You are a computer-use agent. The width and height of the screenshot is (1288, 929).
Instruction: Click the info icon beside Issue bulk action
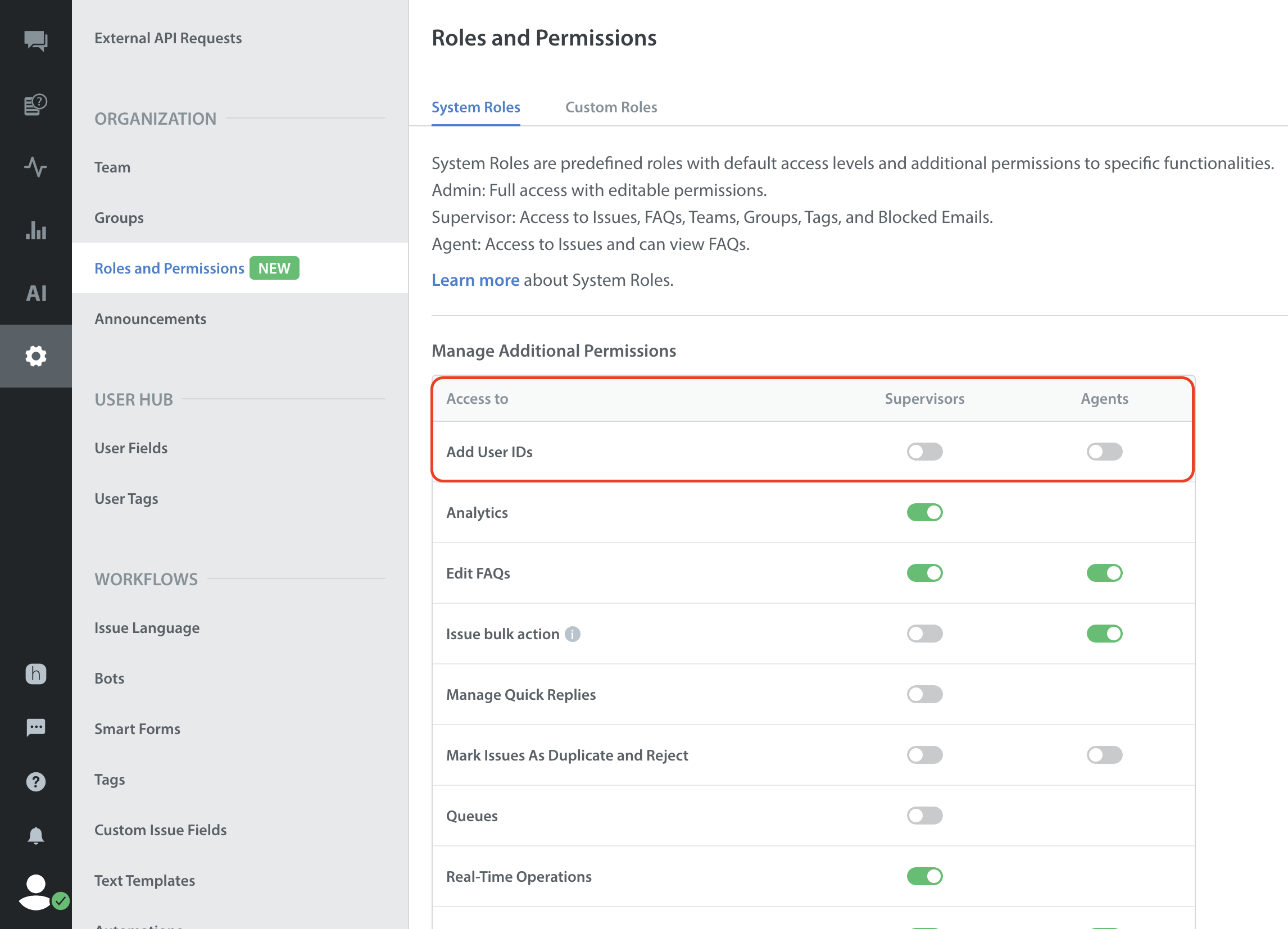[573, 634]
